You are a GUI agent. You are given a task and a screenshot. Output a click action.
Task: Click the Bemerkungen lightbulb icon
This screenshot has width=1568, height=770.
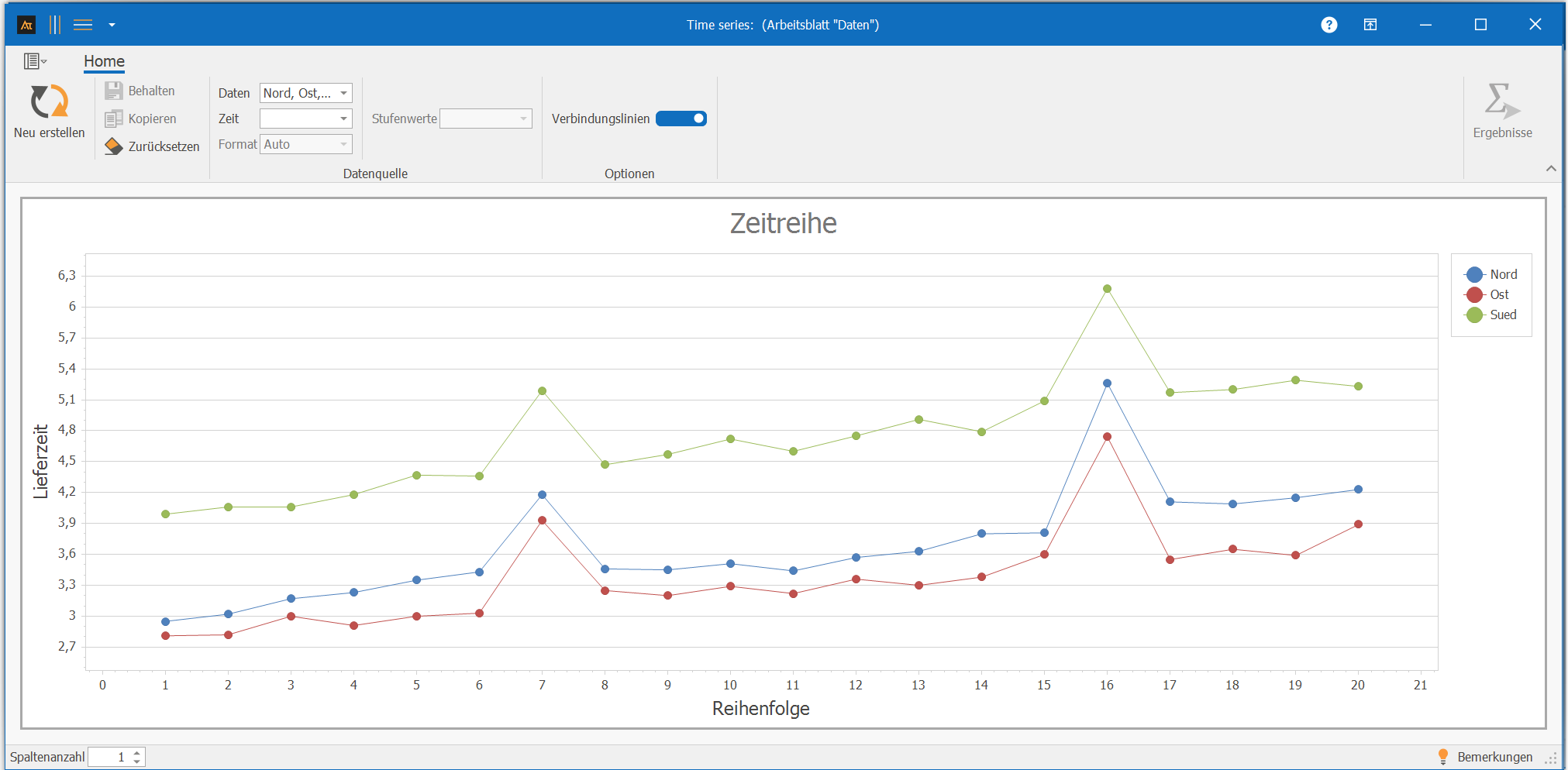(x=1442, y=756)
